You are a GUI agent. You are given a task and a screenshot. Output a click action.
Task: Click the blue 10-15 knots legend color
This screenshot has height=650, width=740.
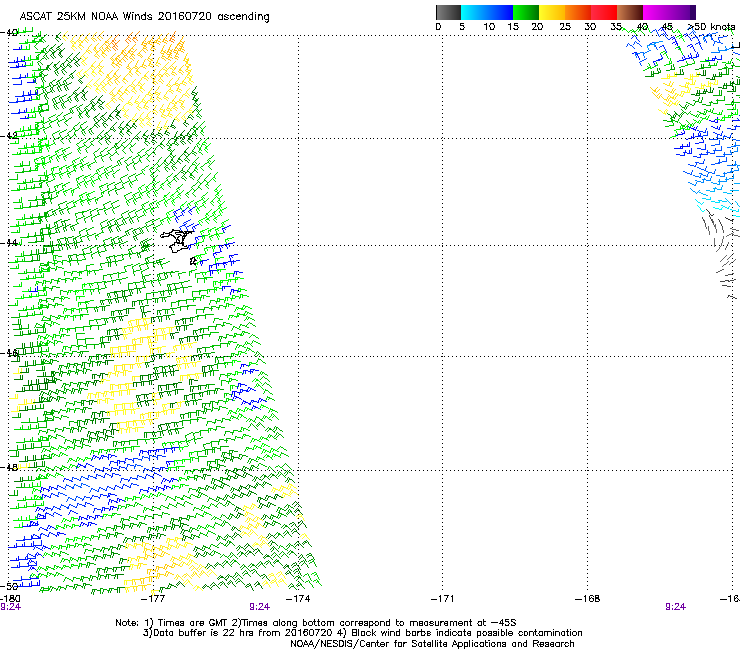click(500, 12)
